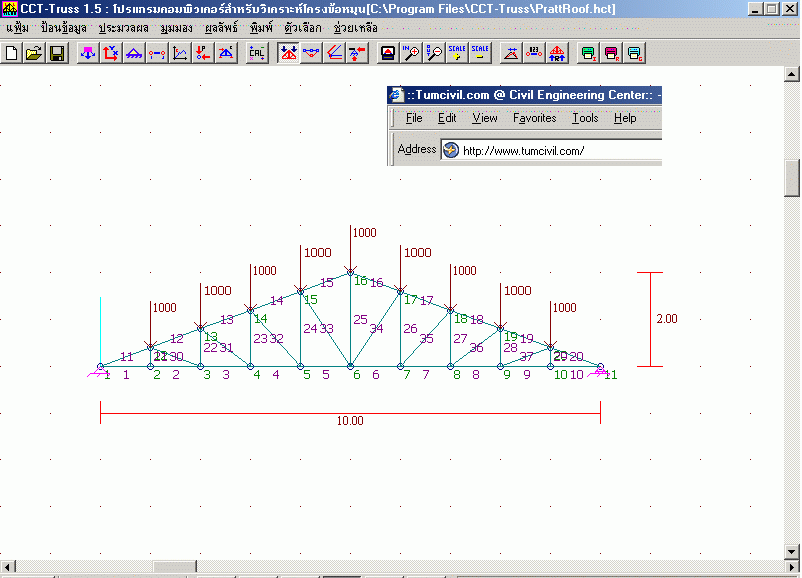802x578 pixels.
Task: Click member label 32 on the truss
Action: coord(277,338)
